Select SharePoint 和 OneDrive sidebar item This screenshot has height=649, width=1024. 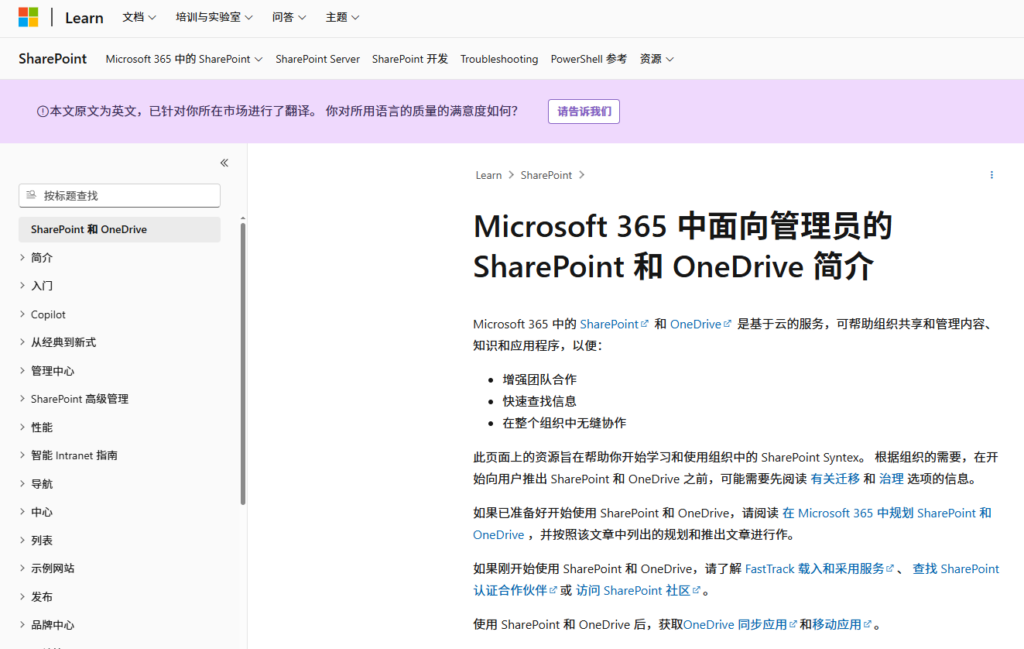tap(120, 229)
